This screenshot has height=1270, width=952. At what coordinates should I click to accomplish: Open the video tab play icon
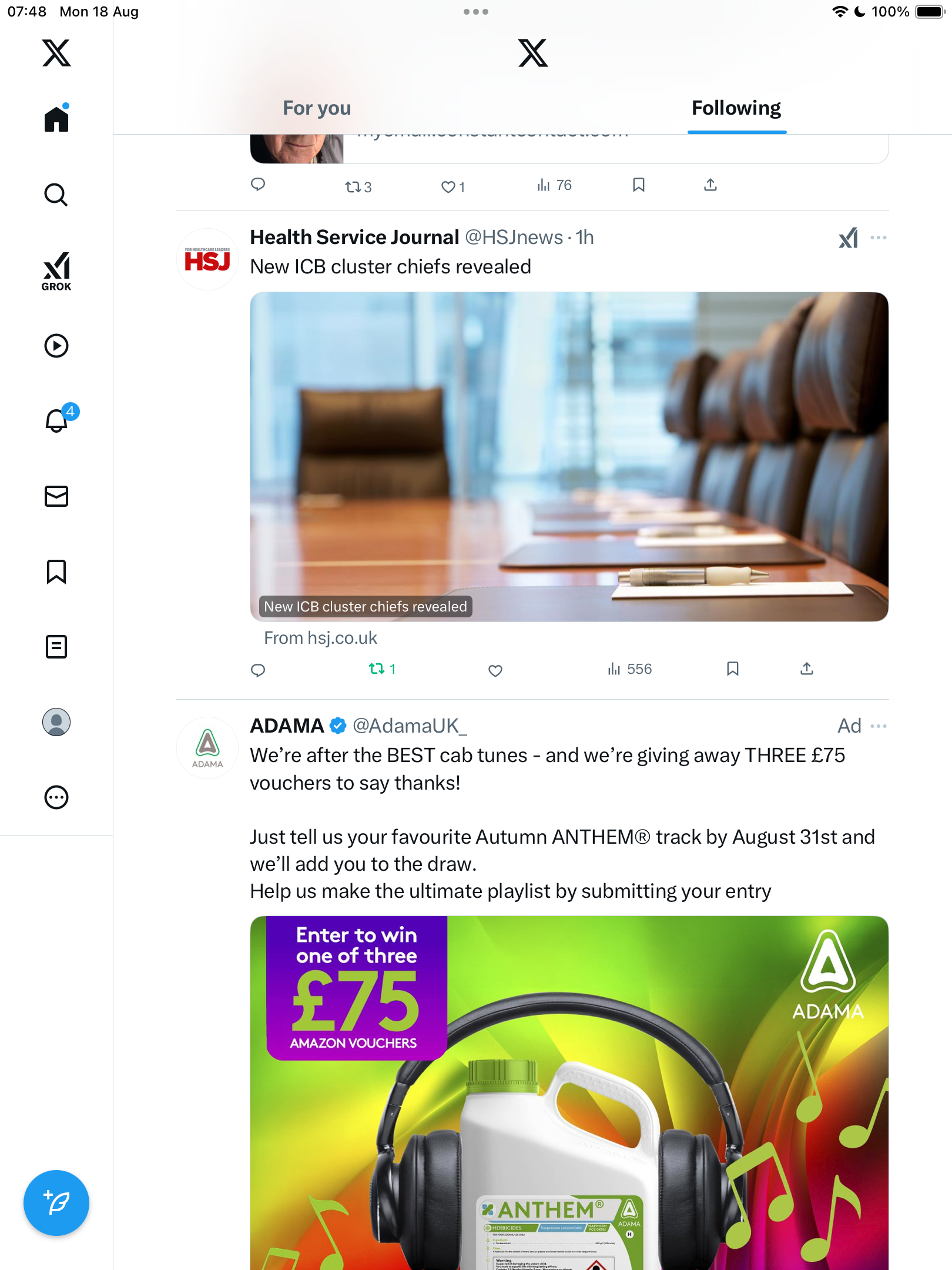(56, 346)
